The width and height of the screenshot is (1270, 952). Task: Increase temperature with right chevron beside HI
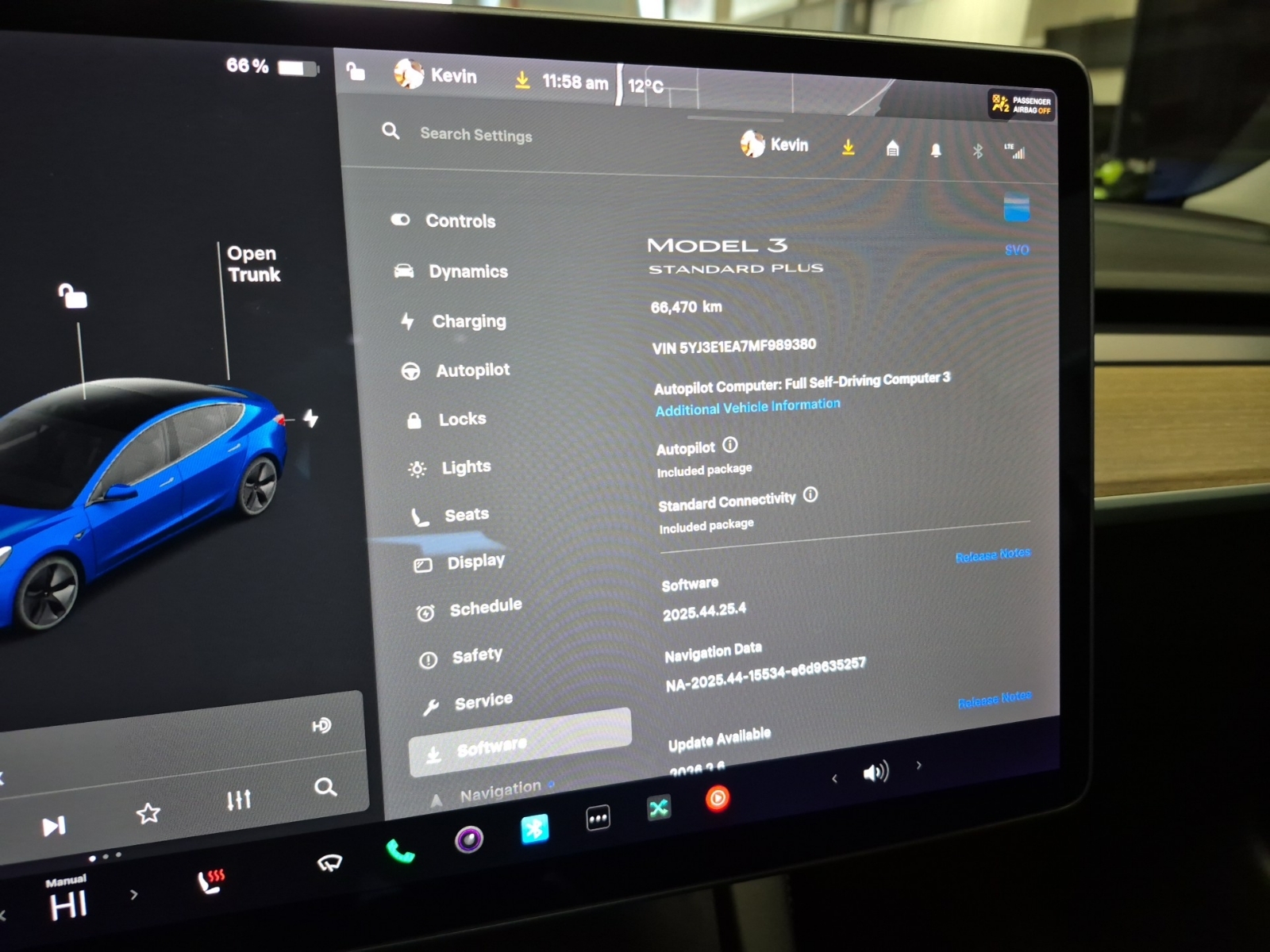coord(134,895)
